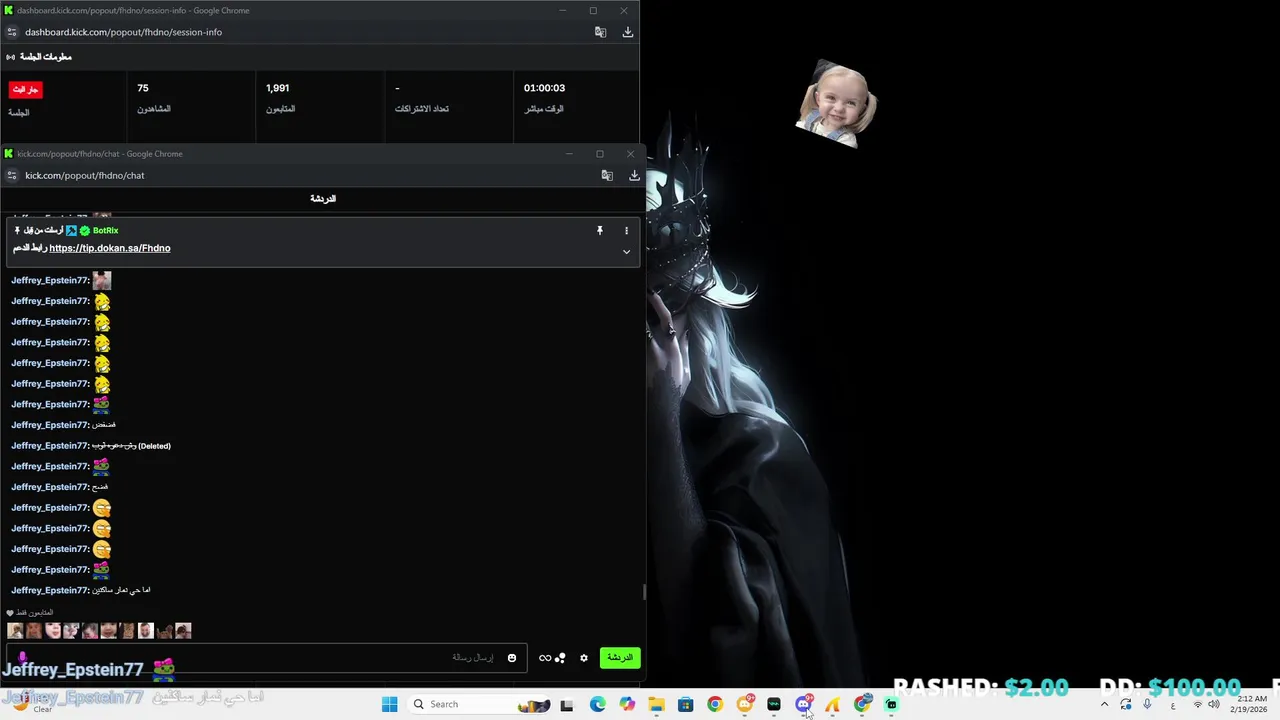Click the chat scrollbar thumb
Image resolution: width=1280 pixels, height=720 pixels.
(644, 592)
